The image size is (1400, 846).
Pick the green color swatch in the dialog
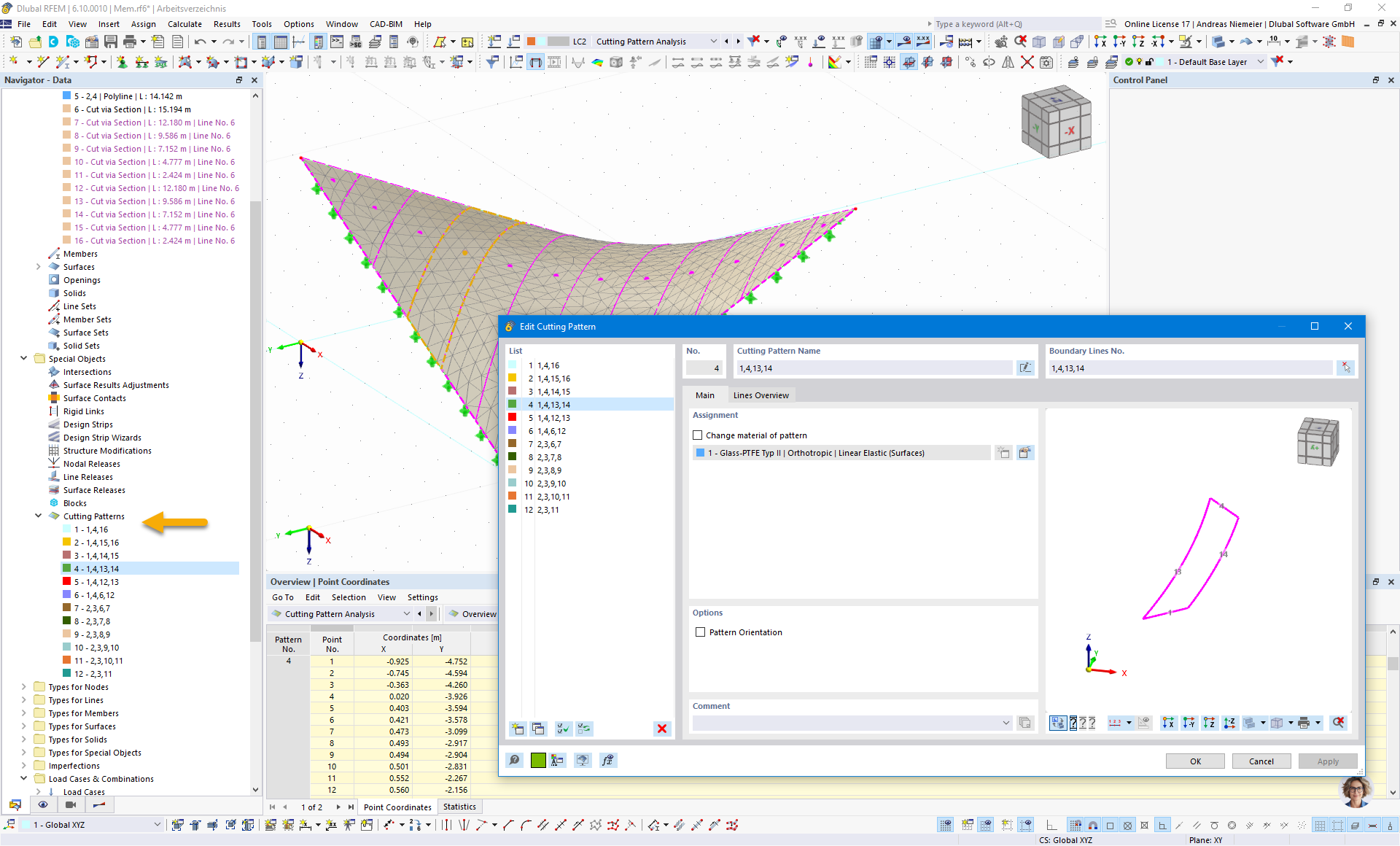[x=537, y=760]
